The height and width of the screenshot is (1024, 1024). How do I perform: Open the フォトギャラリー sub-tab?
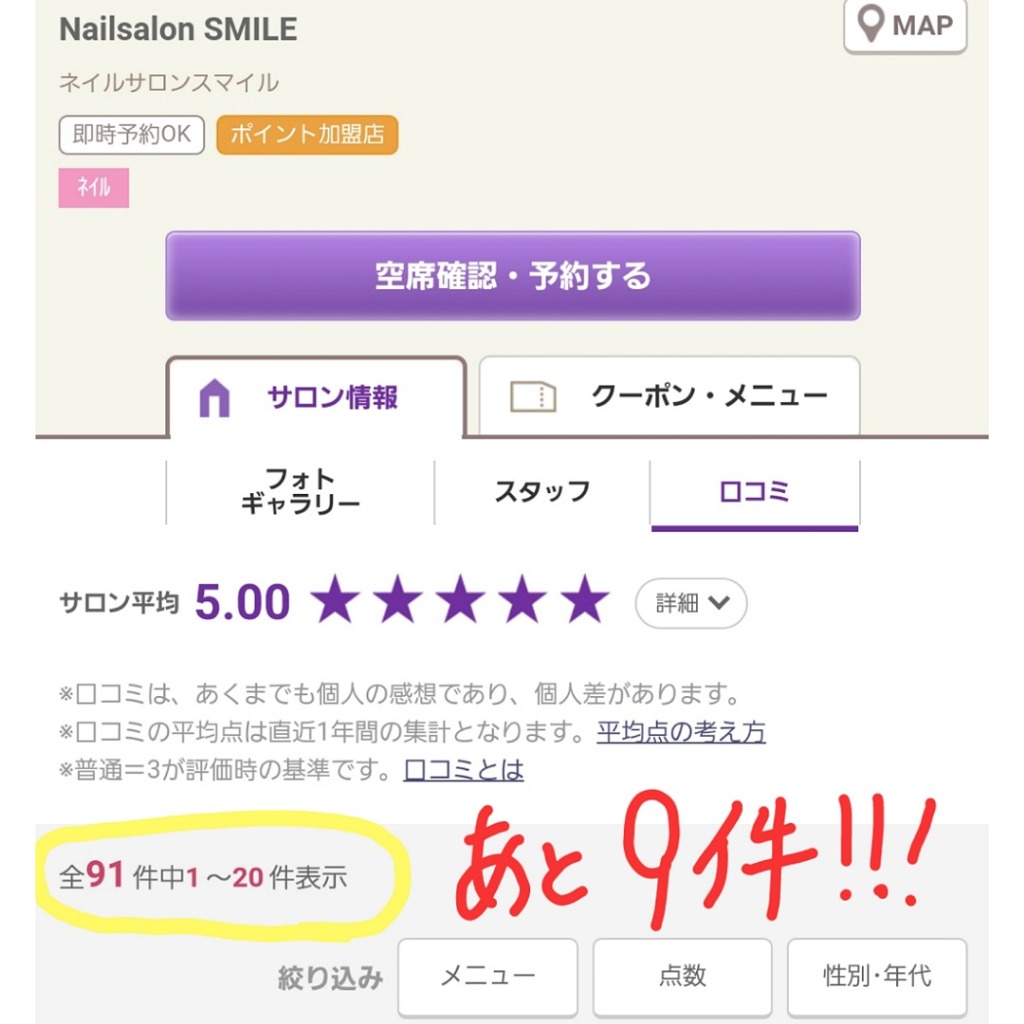coord(300,492)
